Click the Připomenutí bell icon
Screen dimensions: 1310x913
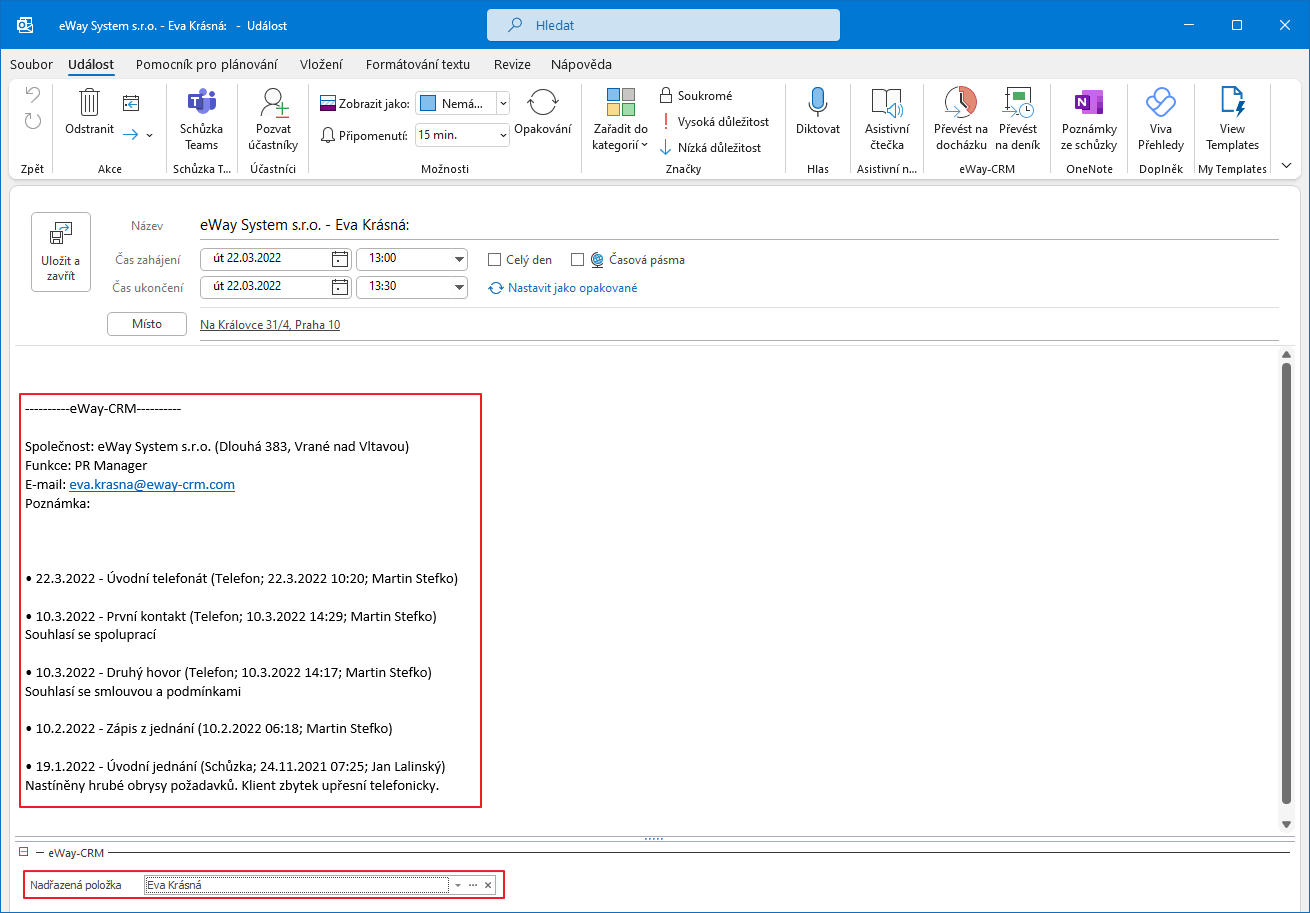coord(329,135)
